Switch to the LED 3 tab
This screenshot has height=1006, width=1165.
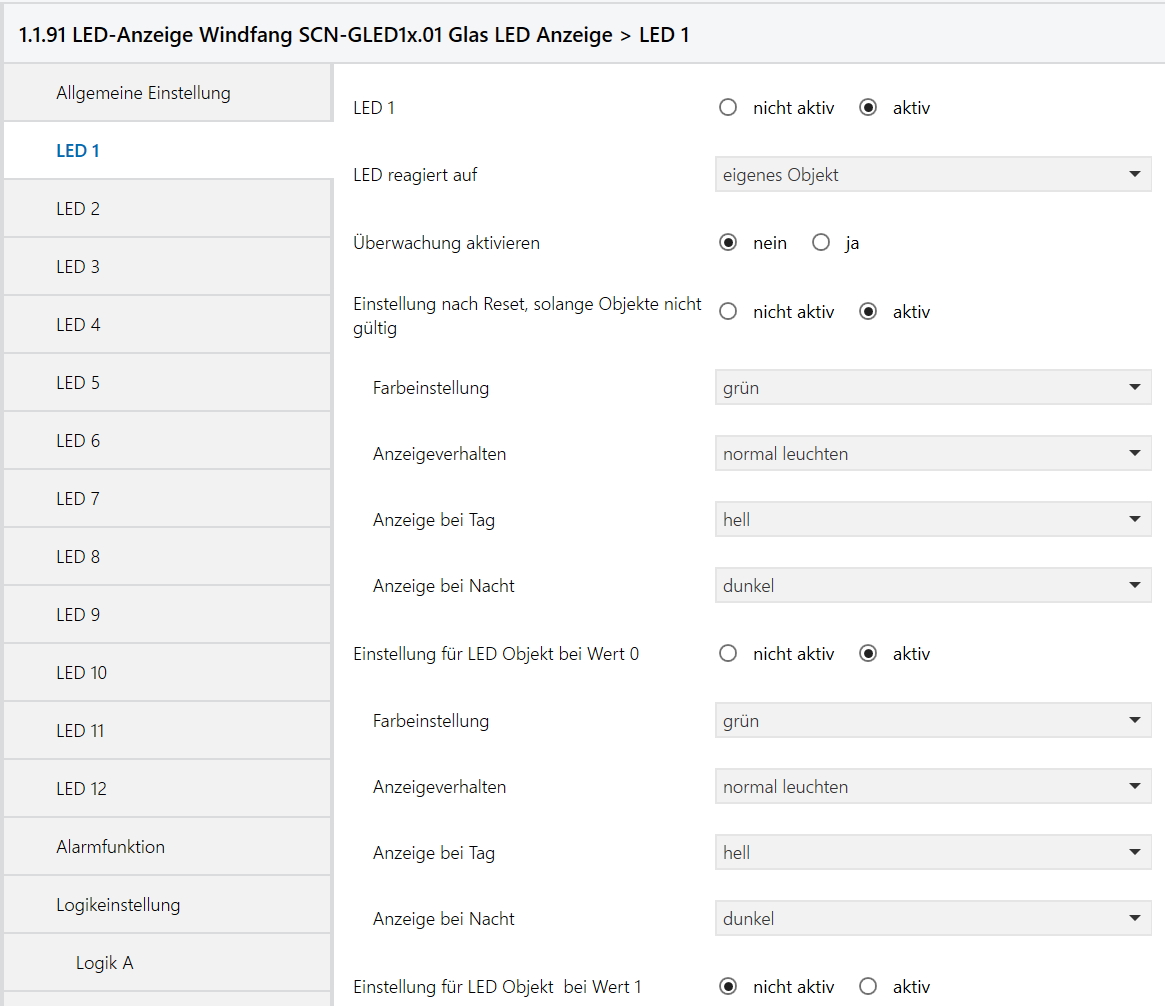tap(167, 267)
